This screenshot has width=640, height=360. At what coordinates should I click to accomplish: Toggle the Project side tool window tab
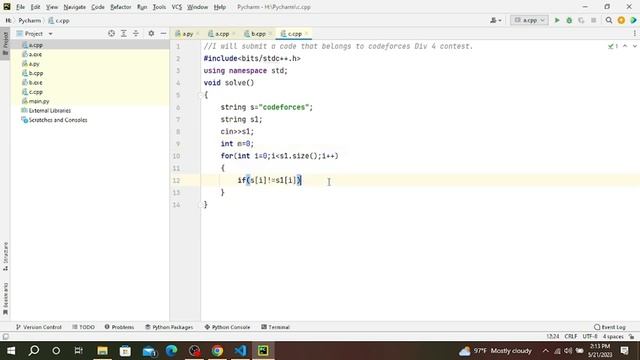pyautogui.click(x=5, y=44)
